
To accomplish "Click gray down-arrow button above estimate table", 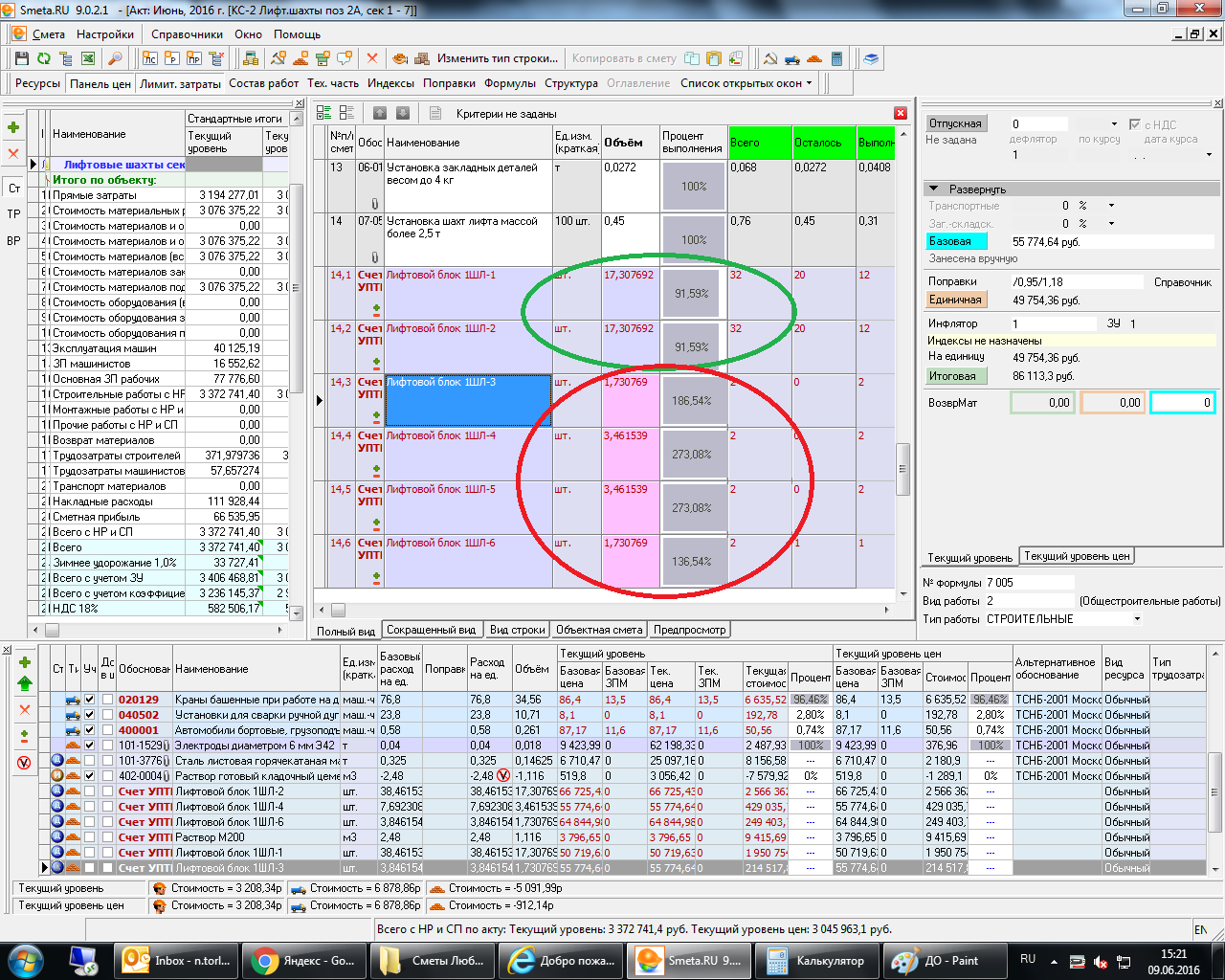I will click(403, 113).
